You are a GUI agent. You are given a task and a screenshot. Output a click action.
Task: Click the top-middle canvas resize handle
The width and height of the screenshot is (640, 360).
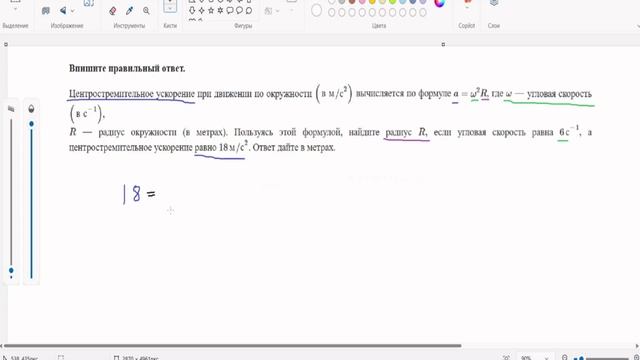click(443, 44)
